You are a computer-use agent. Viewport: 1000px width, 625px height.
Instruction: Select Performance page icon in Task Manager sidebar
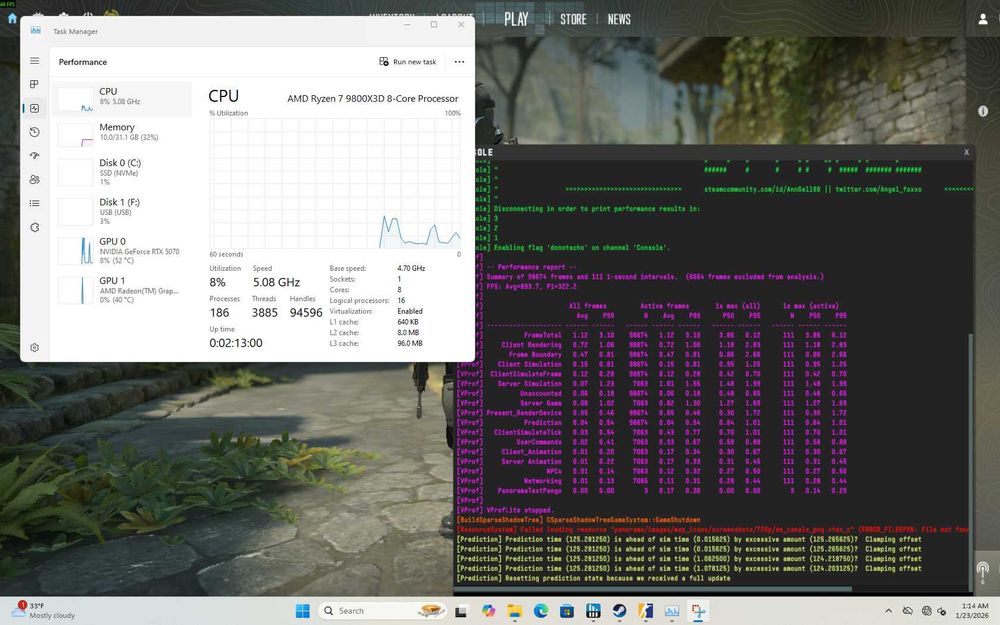(x=34, y=108)
